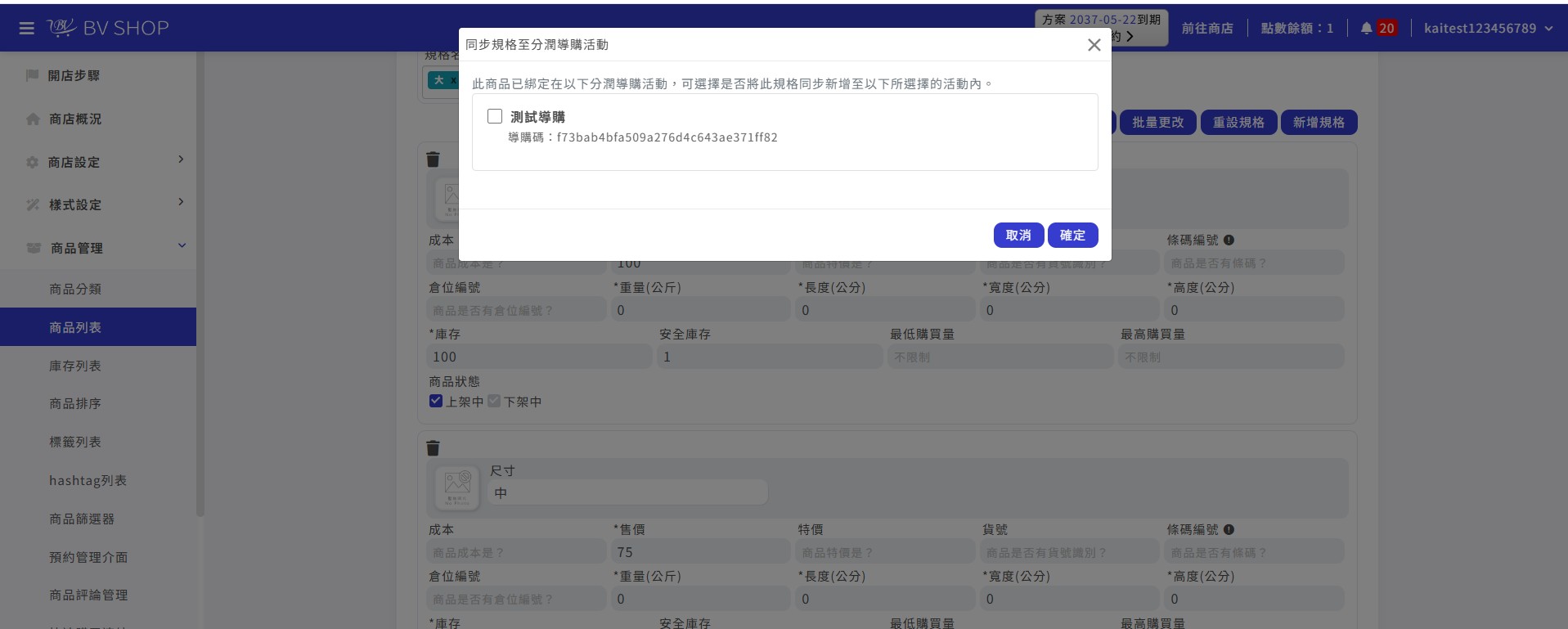The height and width of the screenshot is (629, 1568).
Task: Click the 安全庫存 field showing 1
Action: [769, 357]
